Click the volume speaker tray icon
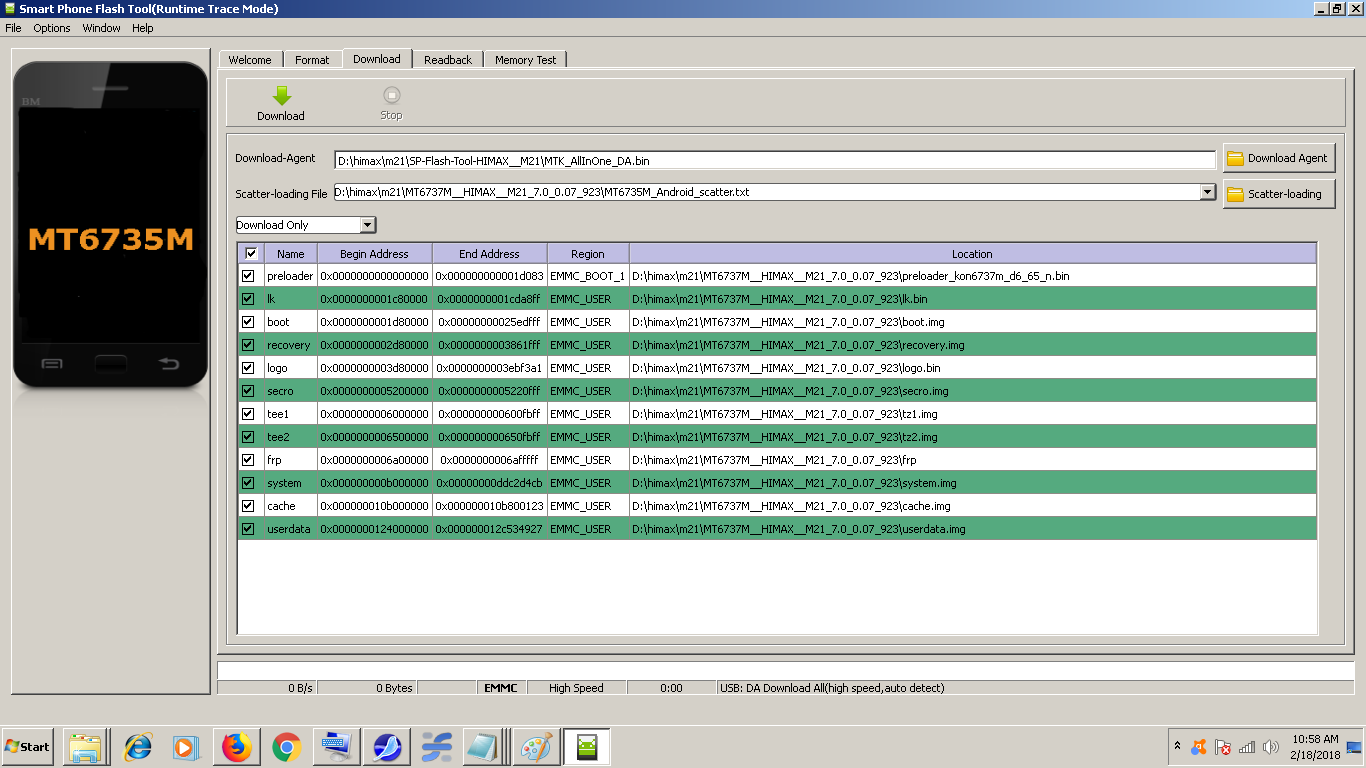 pos(1271,747)
